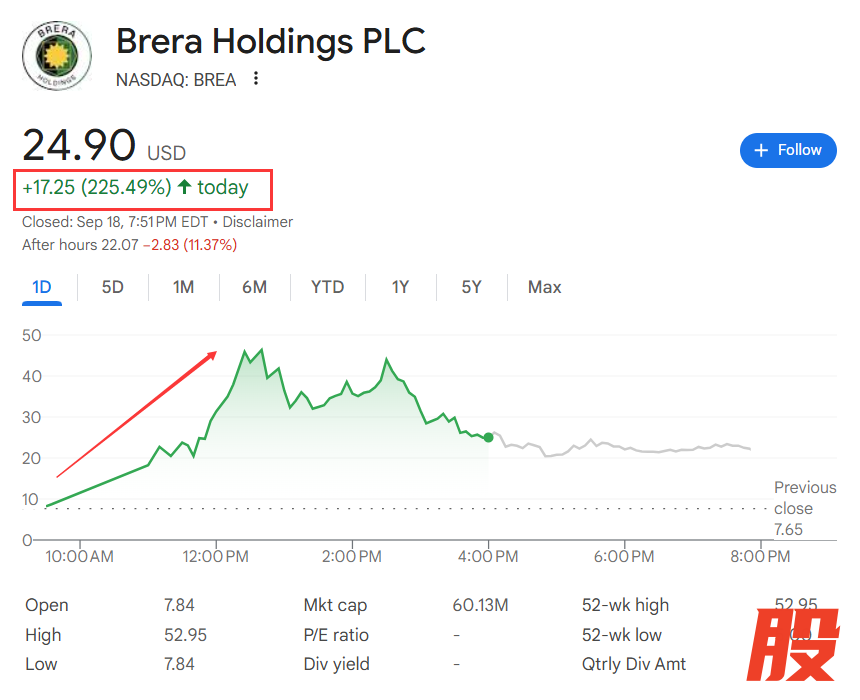
Task: Switch to the 5Y chart tab
Action: (x=471, y=288)
